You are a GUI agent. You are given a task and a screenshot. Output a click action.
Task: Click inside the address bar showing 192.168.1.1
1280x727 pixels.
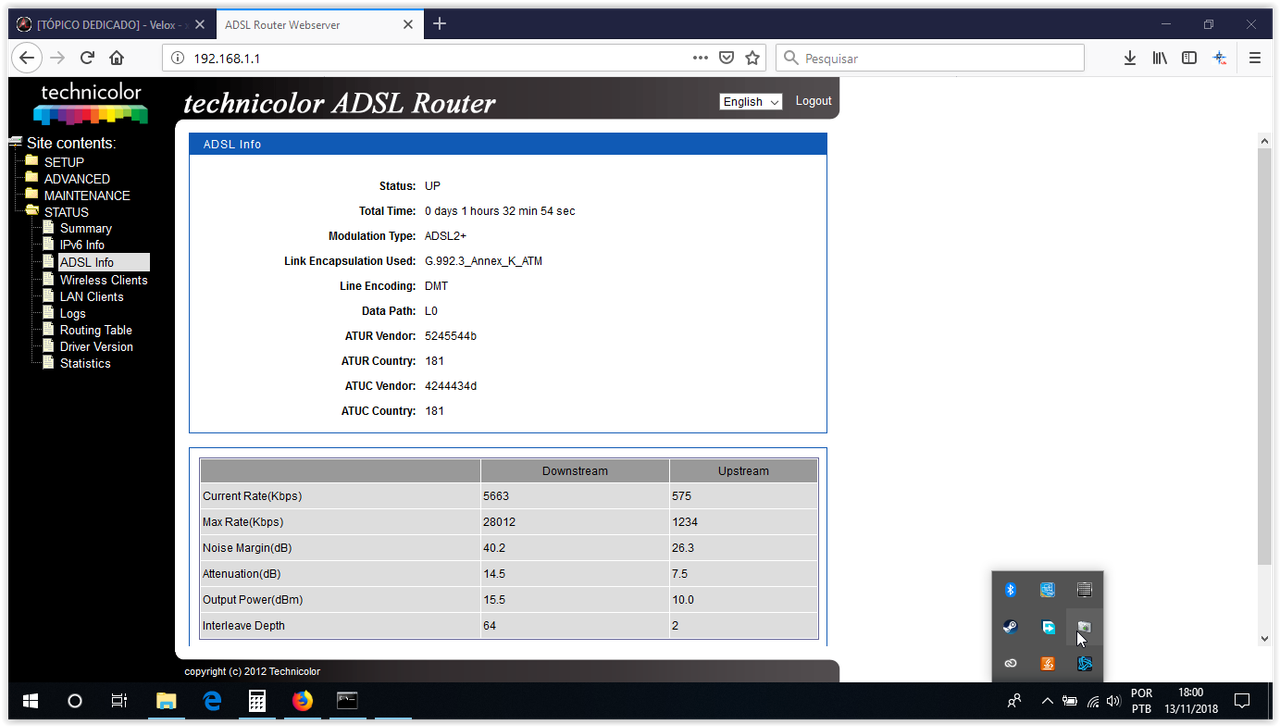300,57
